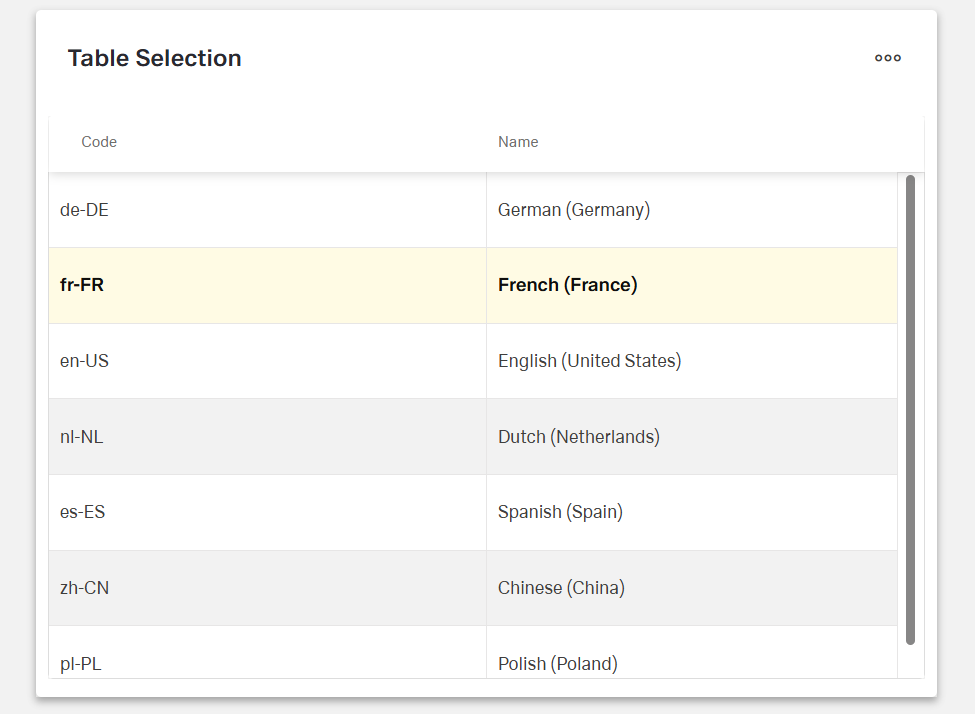Click the en-US code cell
The width and height of the screenshot is (975, 714).
coord(84,361)
